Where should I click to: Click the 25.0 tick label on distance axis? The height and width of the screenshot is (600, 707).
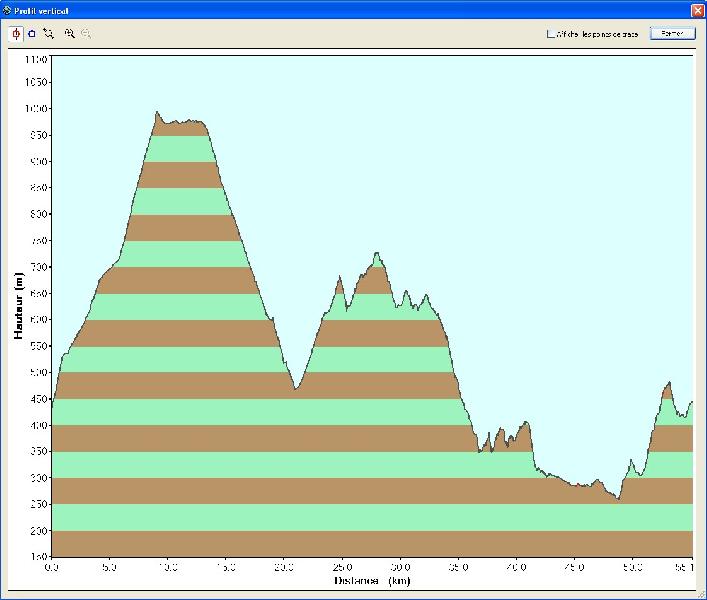[342, 566]
